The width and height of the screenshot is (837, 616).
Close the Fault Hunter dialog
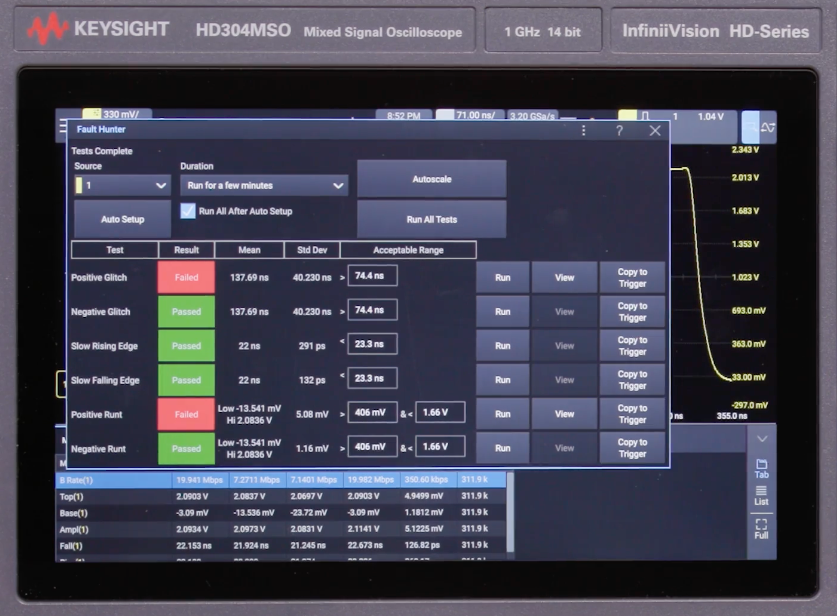655,130
